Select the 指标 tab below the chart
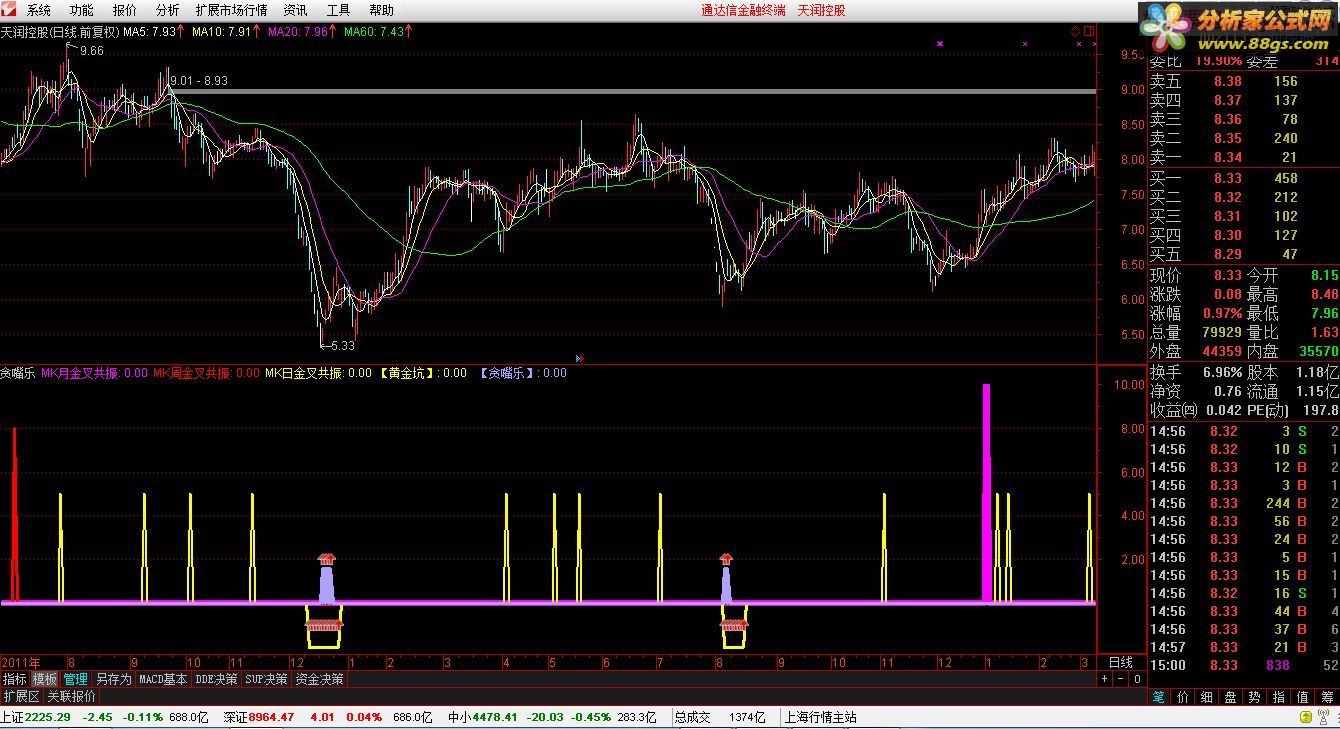The width and height of the screenshot is (1340, 729). tap(15, 679)
